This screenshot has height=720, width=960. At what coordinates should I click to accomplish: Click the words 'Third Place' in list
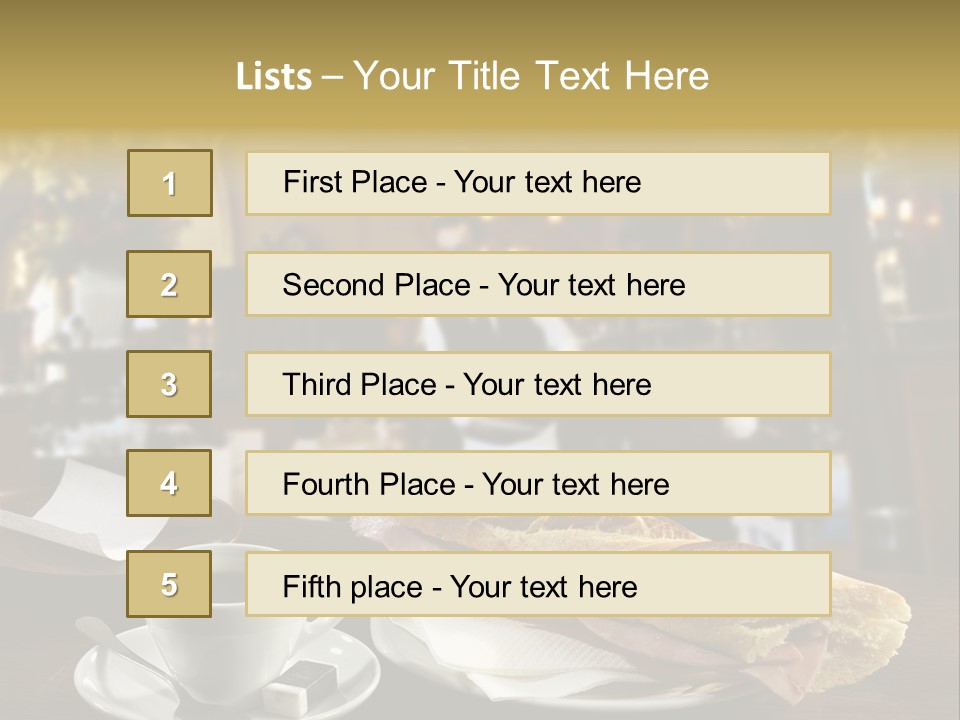click(x=359, y=384)
